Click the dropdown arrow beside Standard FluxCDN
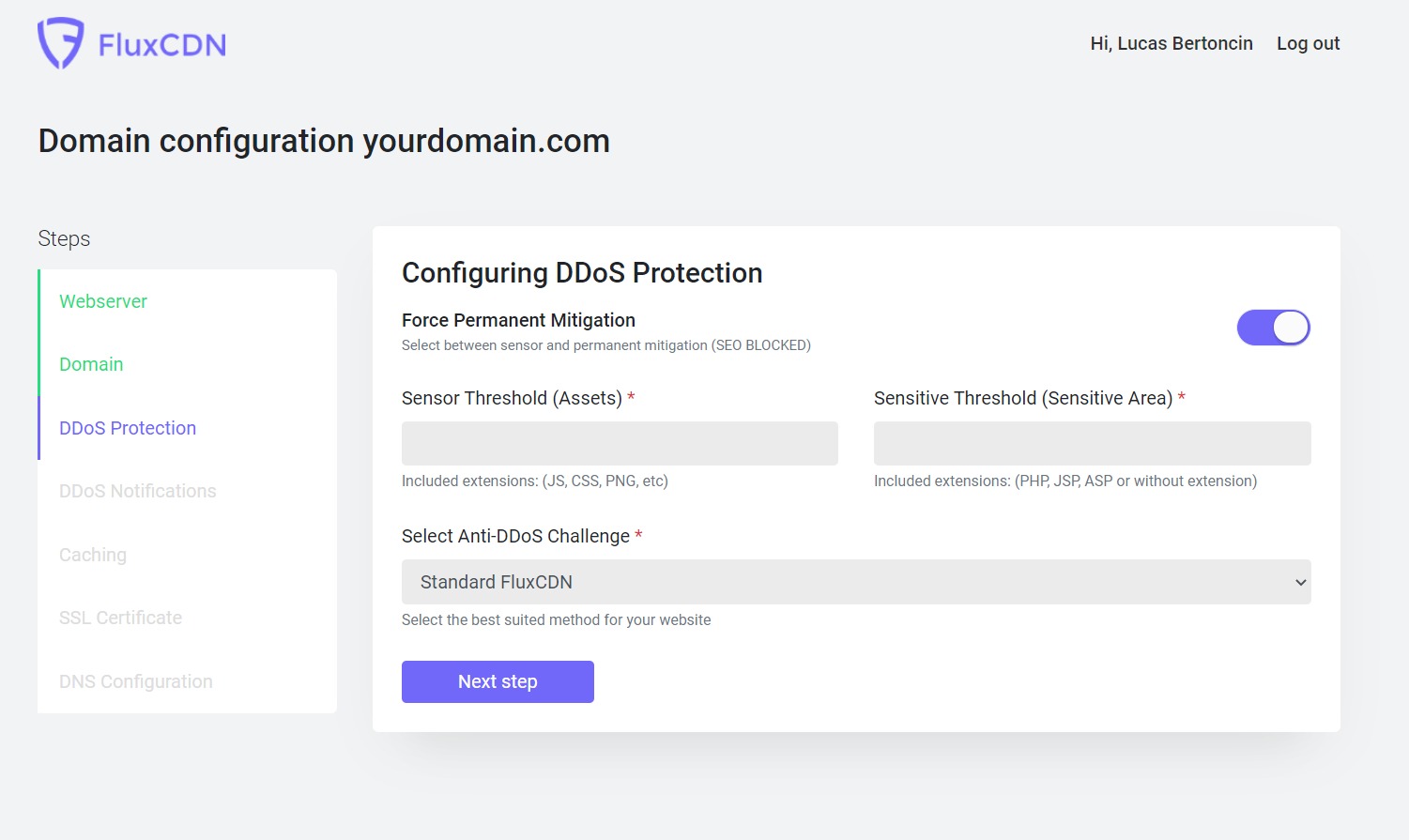The height and width of the screenshot is (840, 1409). pos(1300,582)
